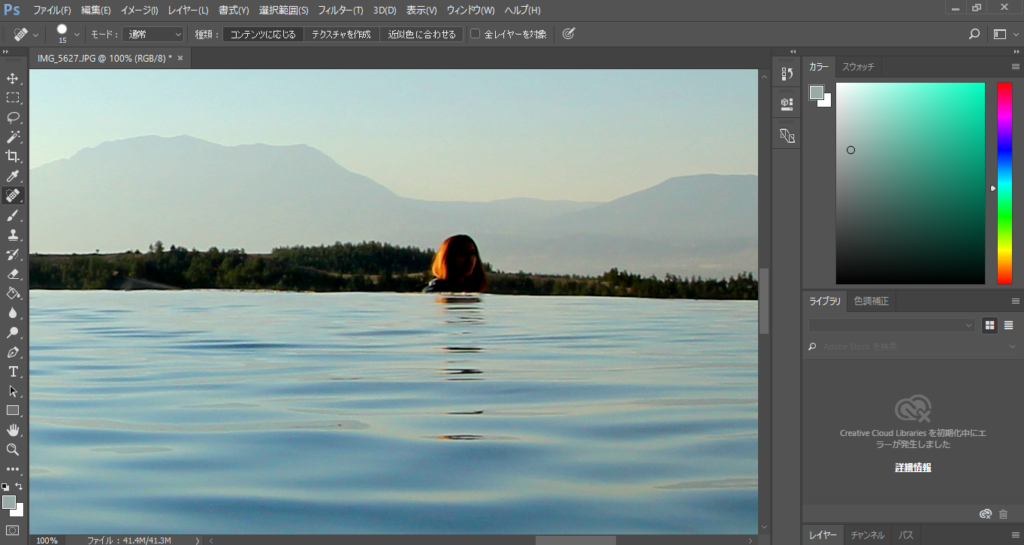Choose the テクスチャを作成 type option
Screen dimensions: 1024x545
pyautogui.click(x=341, y=34)
